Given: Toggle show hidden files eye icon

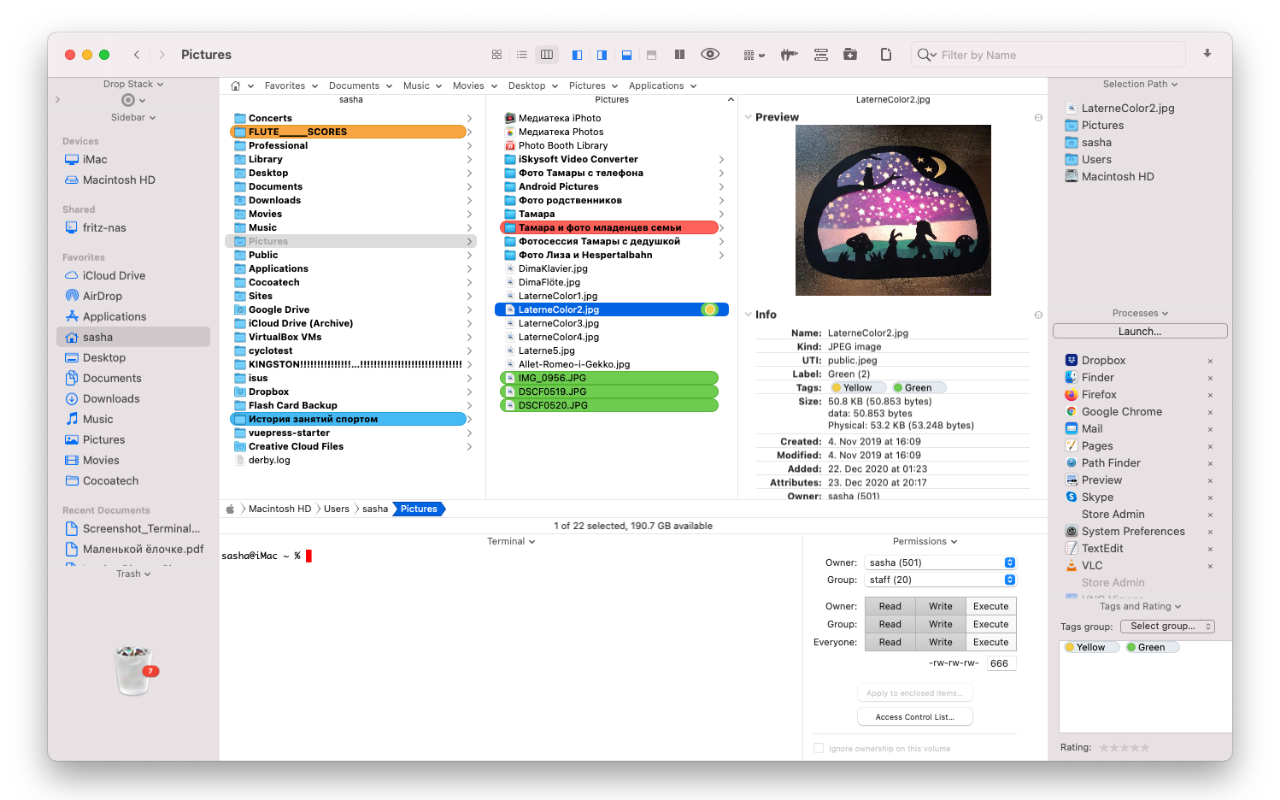Looking at the screenshot, I should [710, 54].
